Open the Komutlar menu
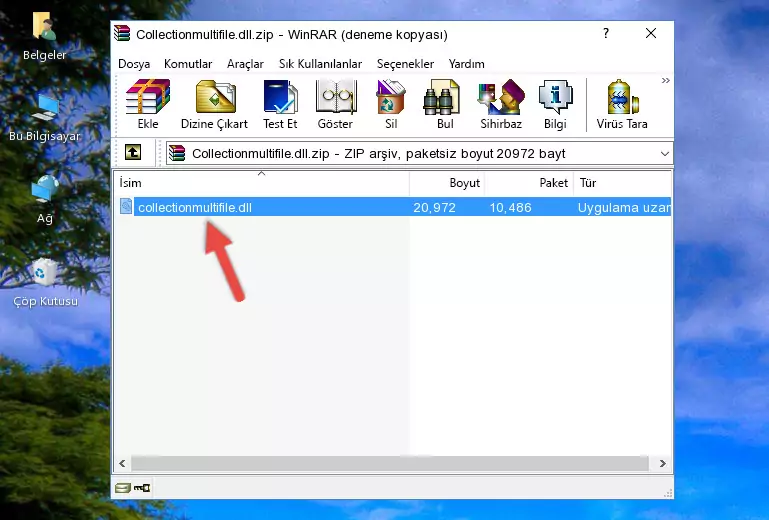 click(x=188, y=64)
